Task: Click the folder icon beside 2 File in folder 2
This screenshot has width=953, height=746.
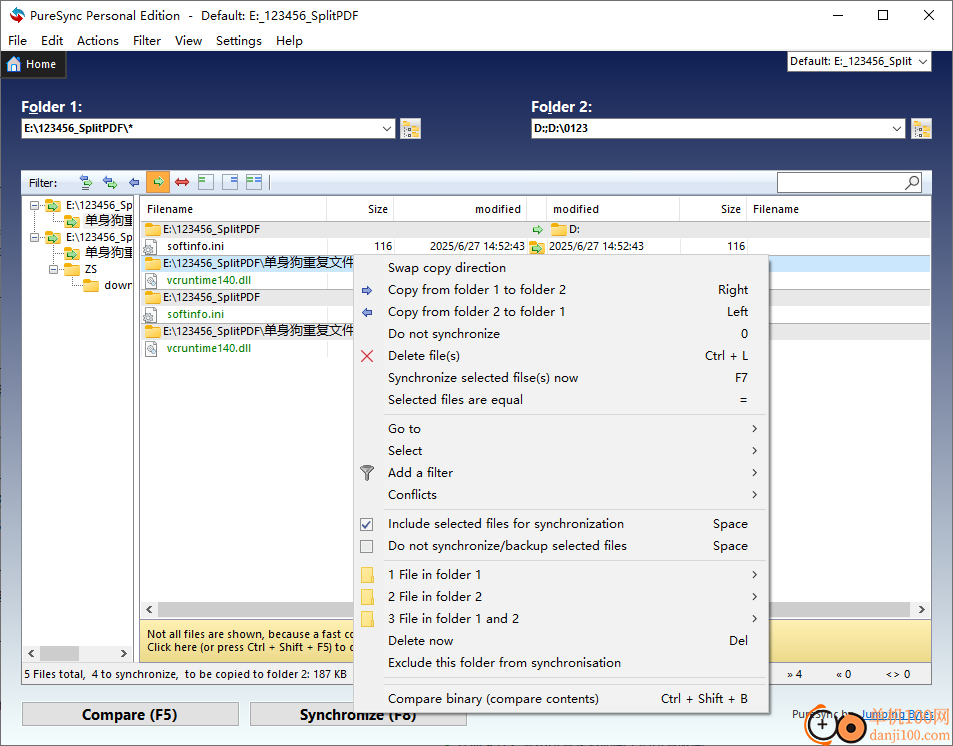Action: (367, 596)
